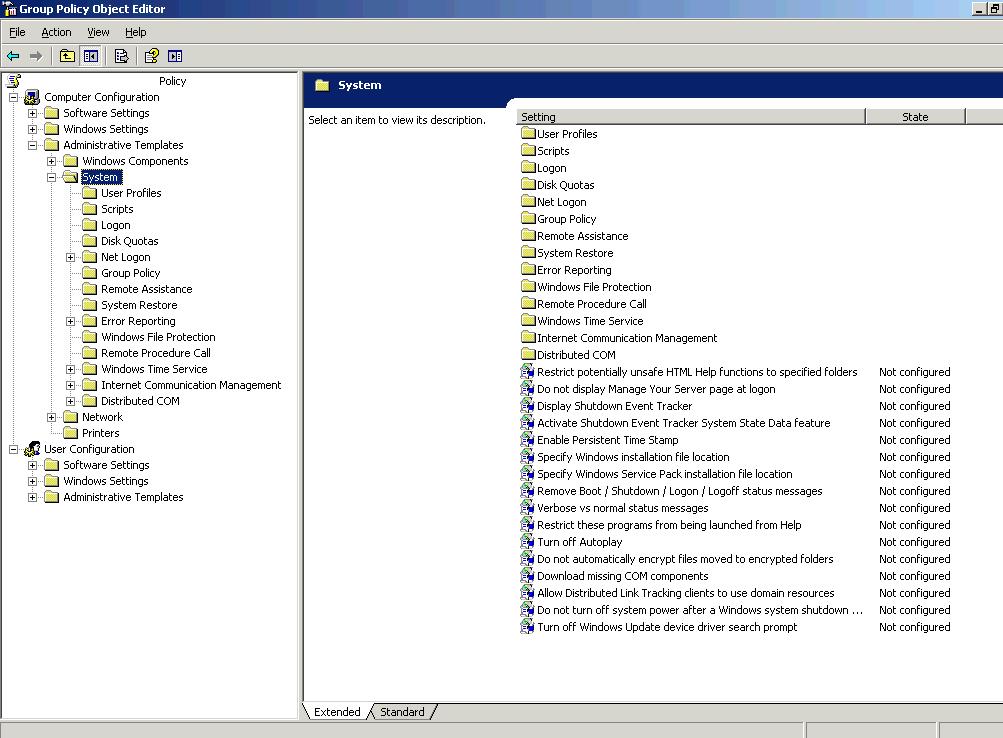1003x738 pixels.
Task: Collapse the System tree node
Action: pyautogui.click(x=52, y=177)
